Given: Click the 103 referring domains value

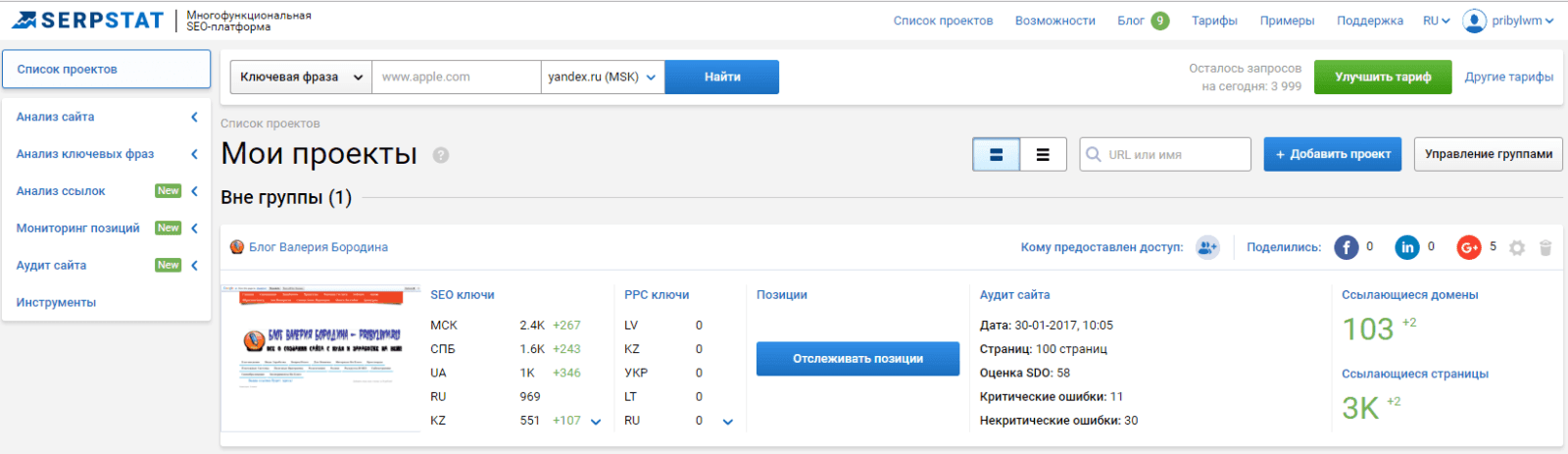Looking at the screenshot, I should pyautogui.click(x=1368, y=329).
